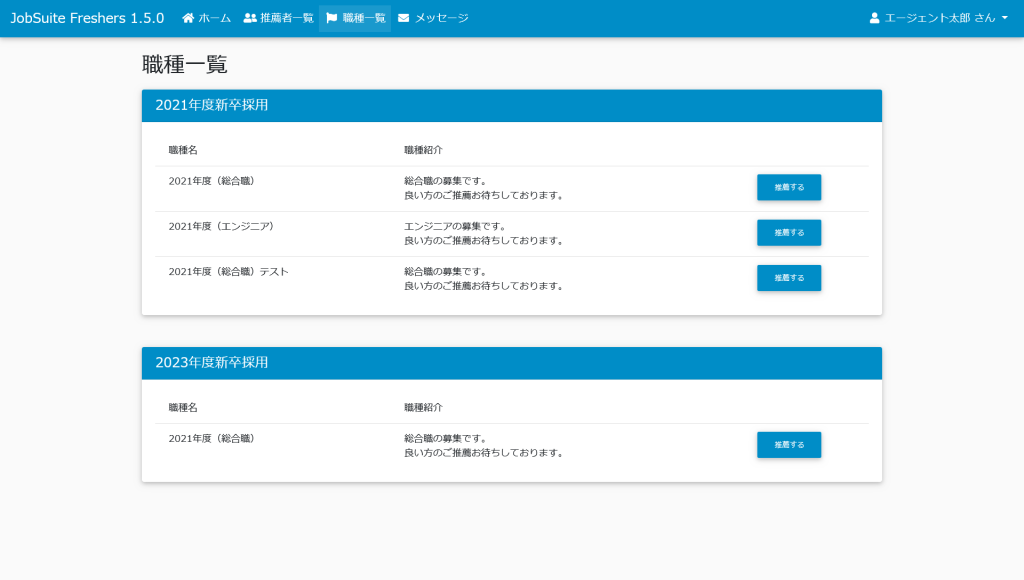
Task: Click the 職種紹介 column header in the first table
Action: (423, 150)
